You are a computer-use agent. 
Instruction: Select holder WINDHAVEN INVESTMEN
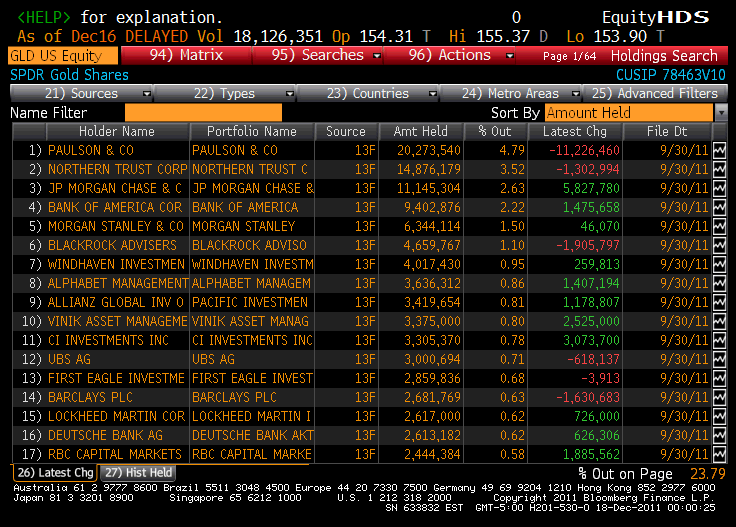pos(116,265)
